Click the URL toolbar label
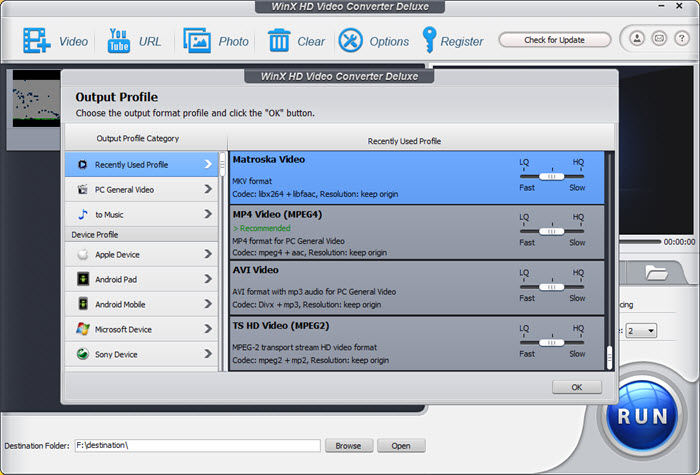 [150, 42]
